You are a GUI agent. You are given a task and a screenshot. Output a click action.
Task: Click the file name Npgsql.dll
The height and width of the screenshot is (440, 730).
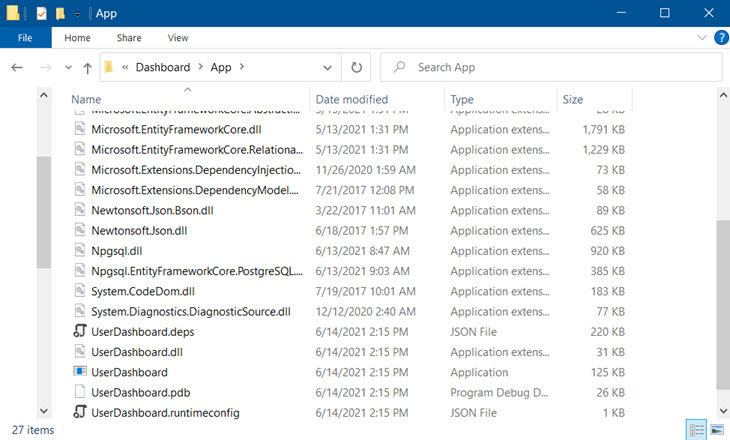pyautogui.click(x=117, y=251)
